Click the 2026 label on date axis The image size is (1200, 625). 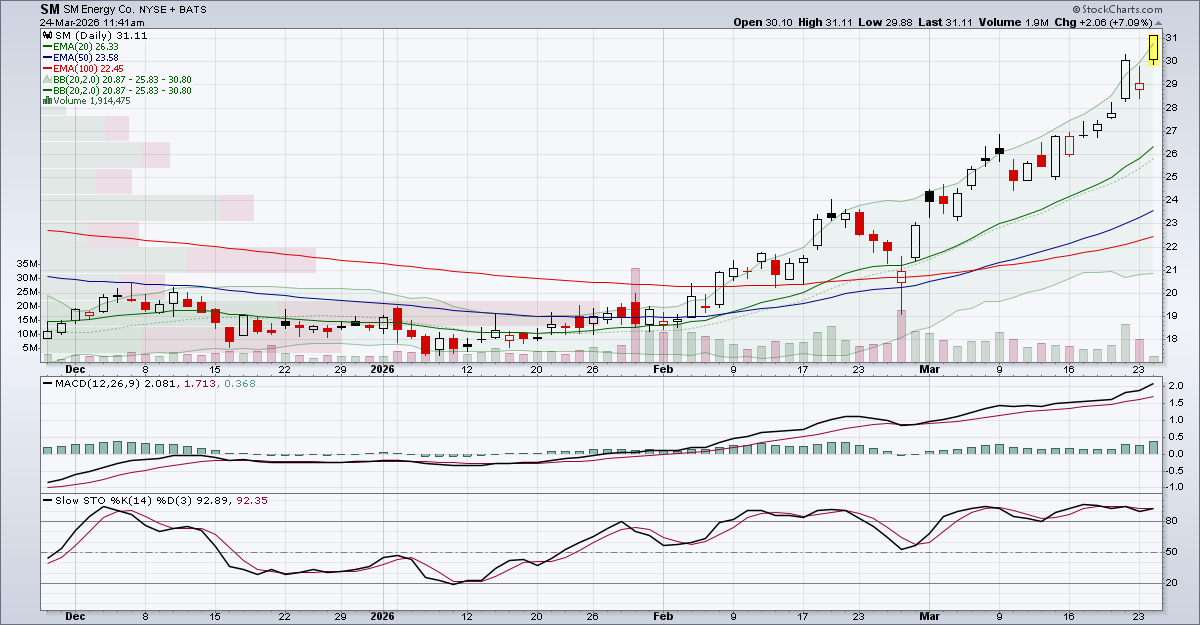(383, 369)
